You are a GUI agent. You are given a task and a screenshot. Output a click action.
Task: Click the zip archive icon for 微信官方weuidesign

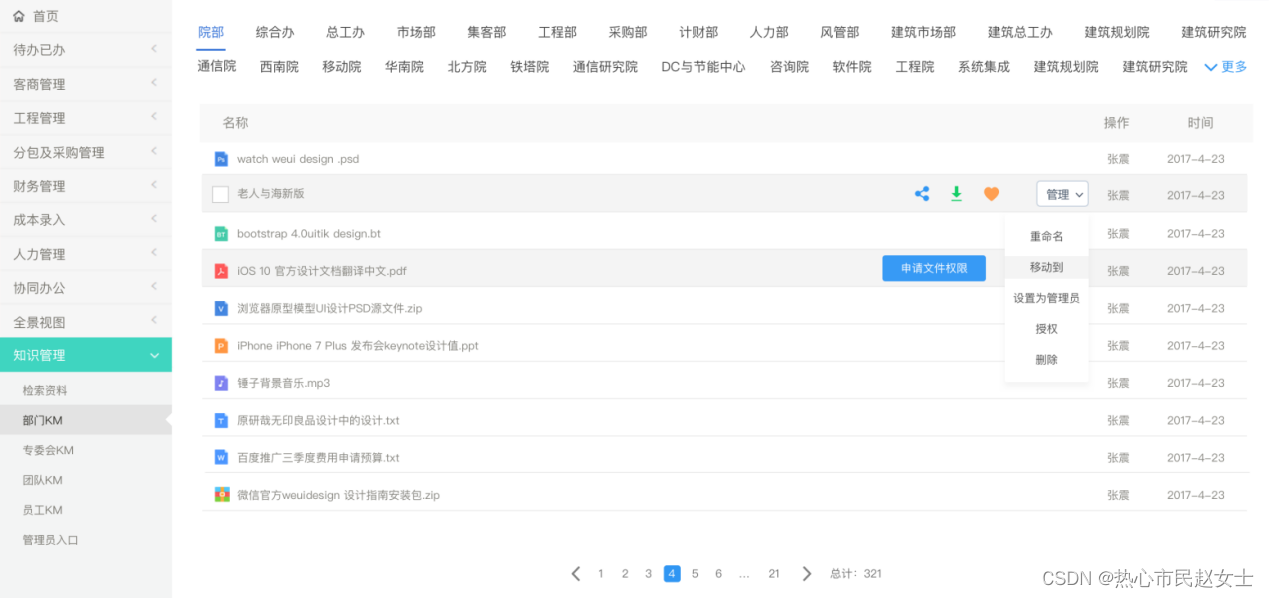[x=221, y=494]
